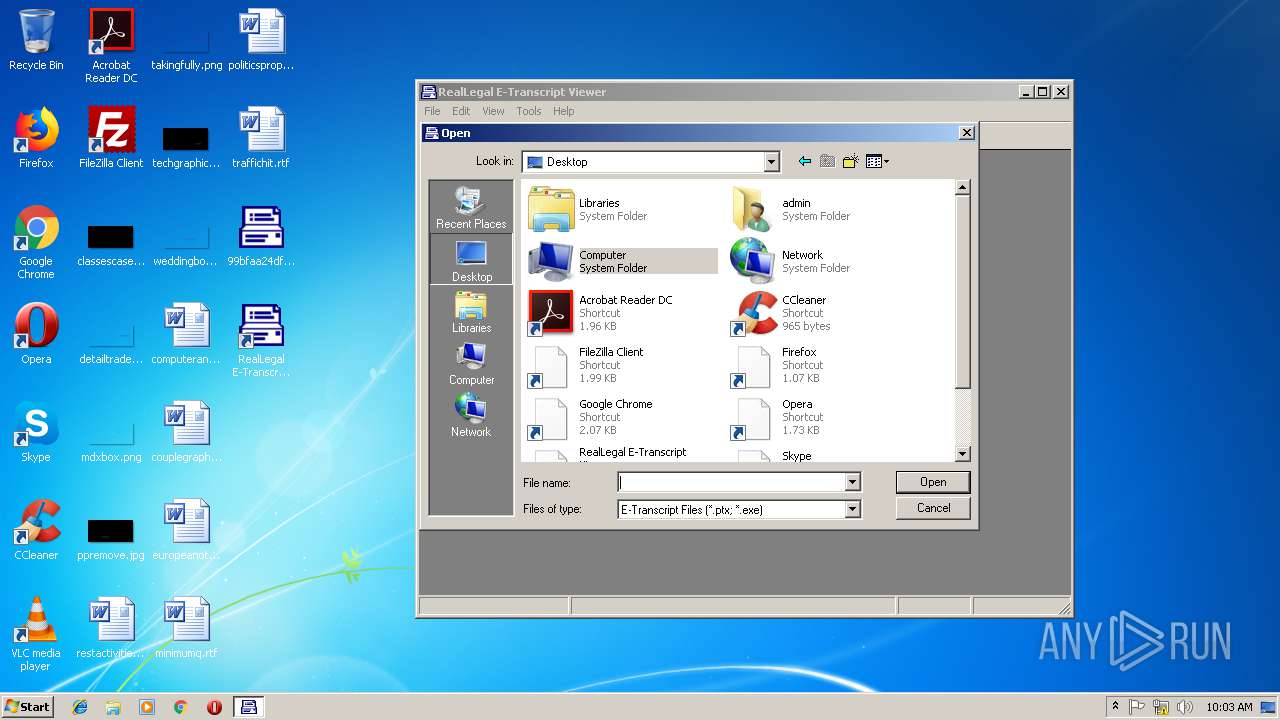Go back to last folder visited arrow
The height and width of the screenshot is (720, 1280).
pos(805,161)
